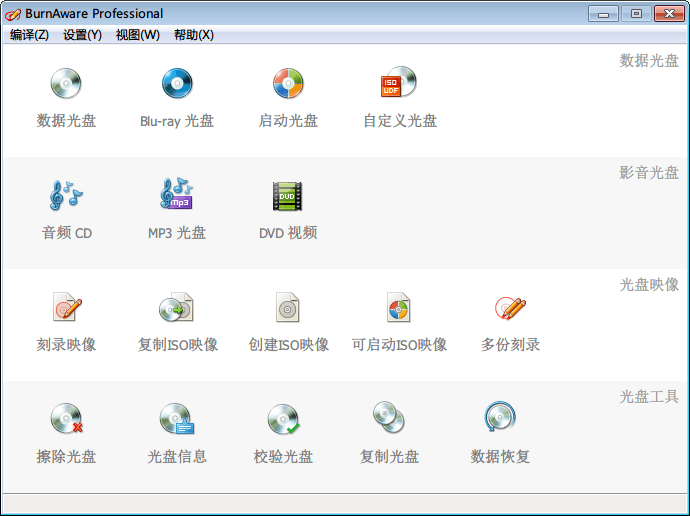
Task: Click the 音频 CD text label
Action: click(67, 233)
